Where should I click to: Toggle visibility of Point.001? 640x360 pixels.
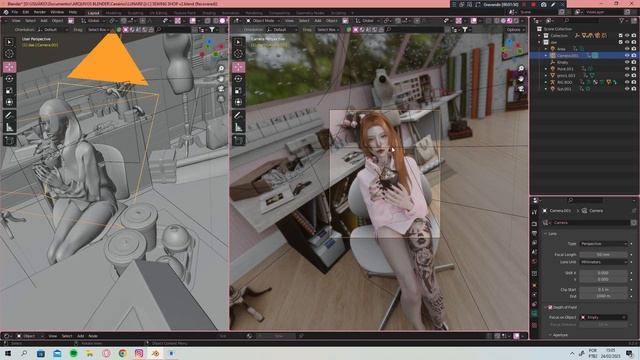pyautogui.click(x=627, y=69)
